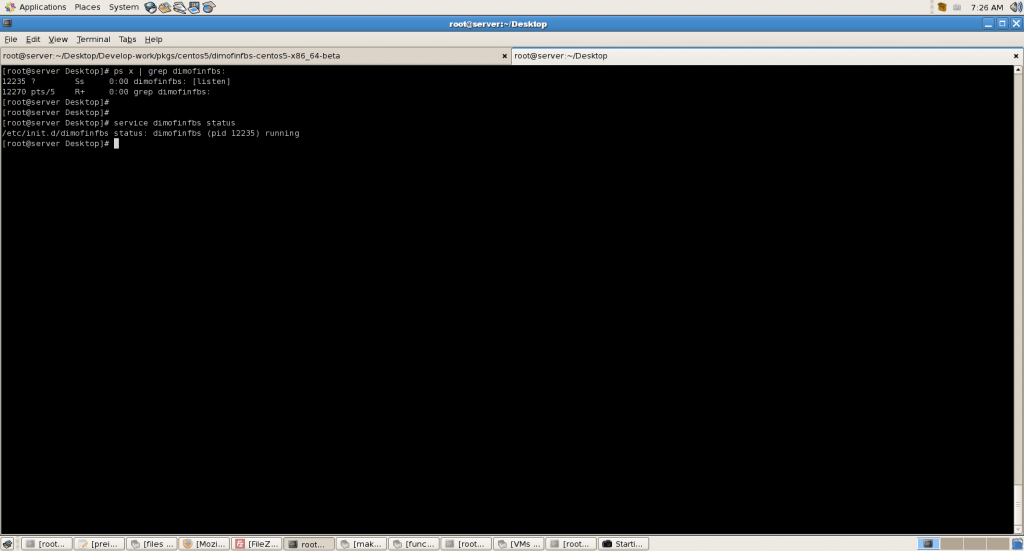Open the Terminal menu
The width and height of the screenshot is (1024, 551).
(93, 39)
